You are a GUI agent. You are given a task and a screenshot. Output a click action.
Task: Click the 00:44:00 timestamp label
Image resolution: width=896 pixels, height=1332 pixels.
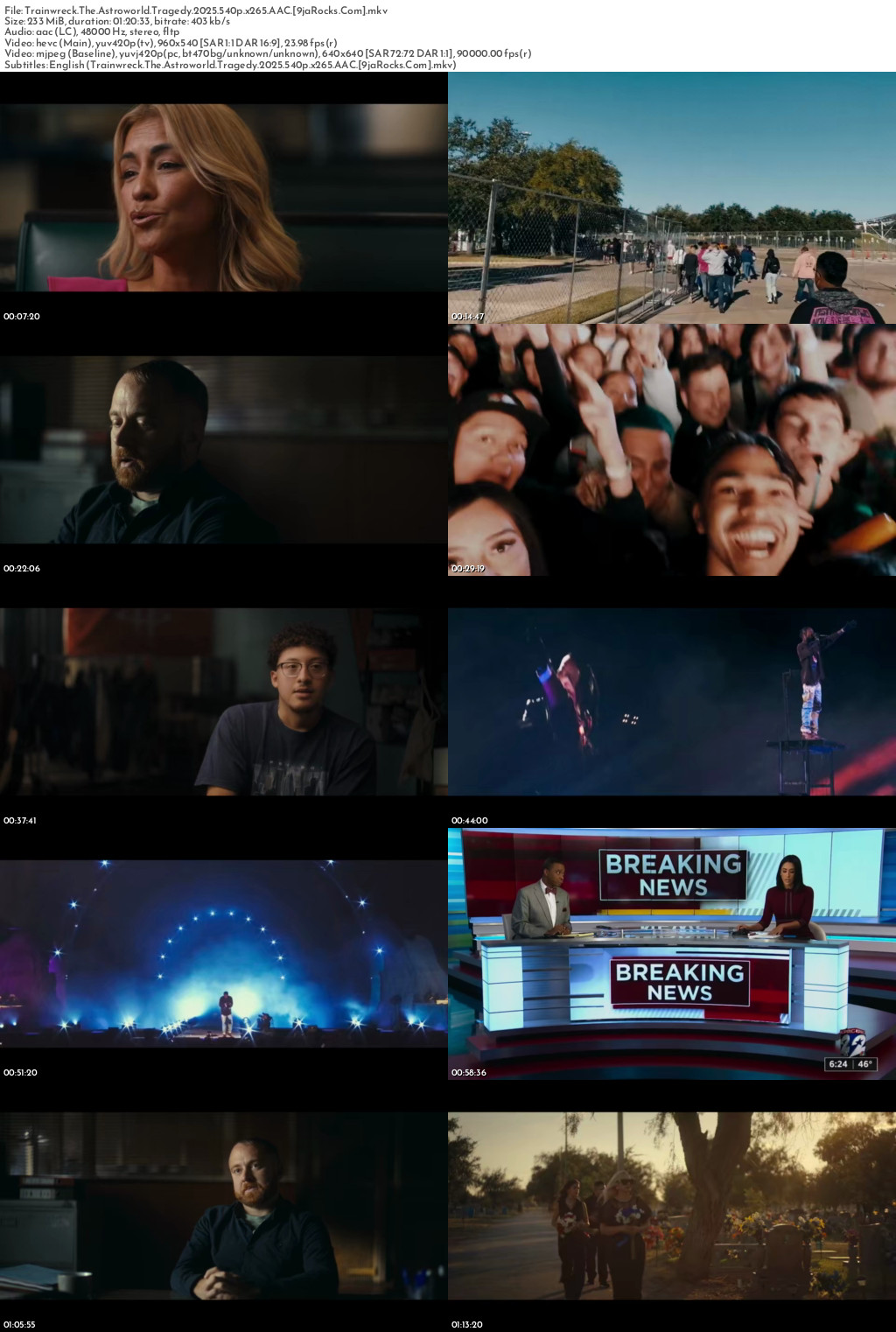470,820
